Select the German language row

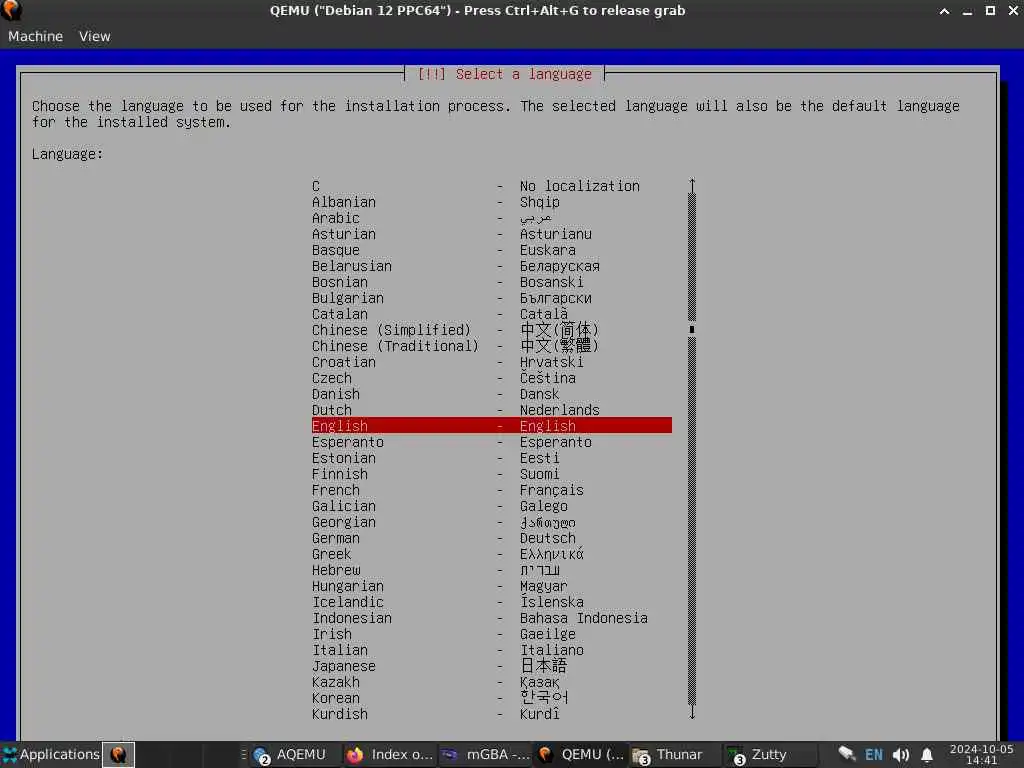point(492,538)
